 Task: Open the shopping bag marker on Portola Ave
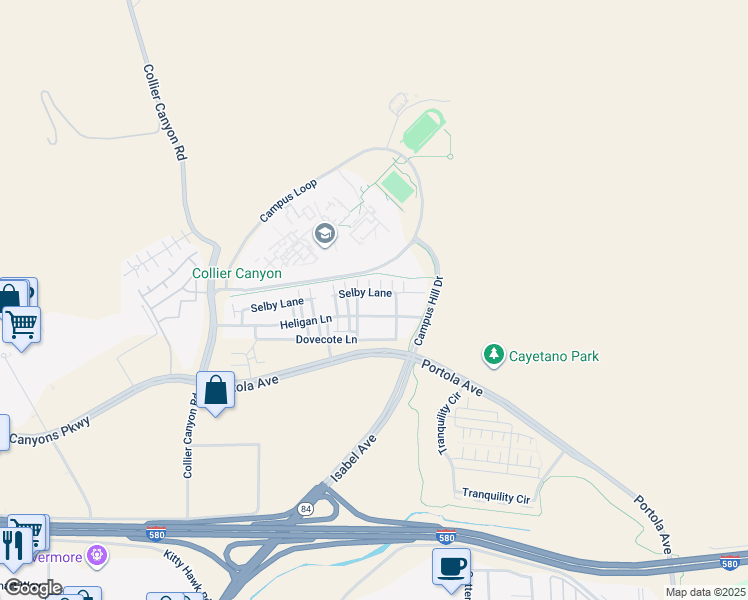click(x=216, y=392)
